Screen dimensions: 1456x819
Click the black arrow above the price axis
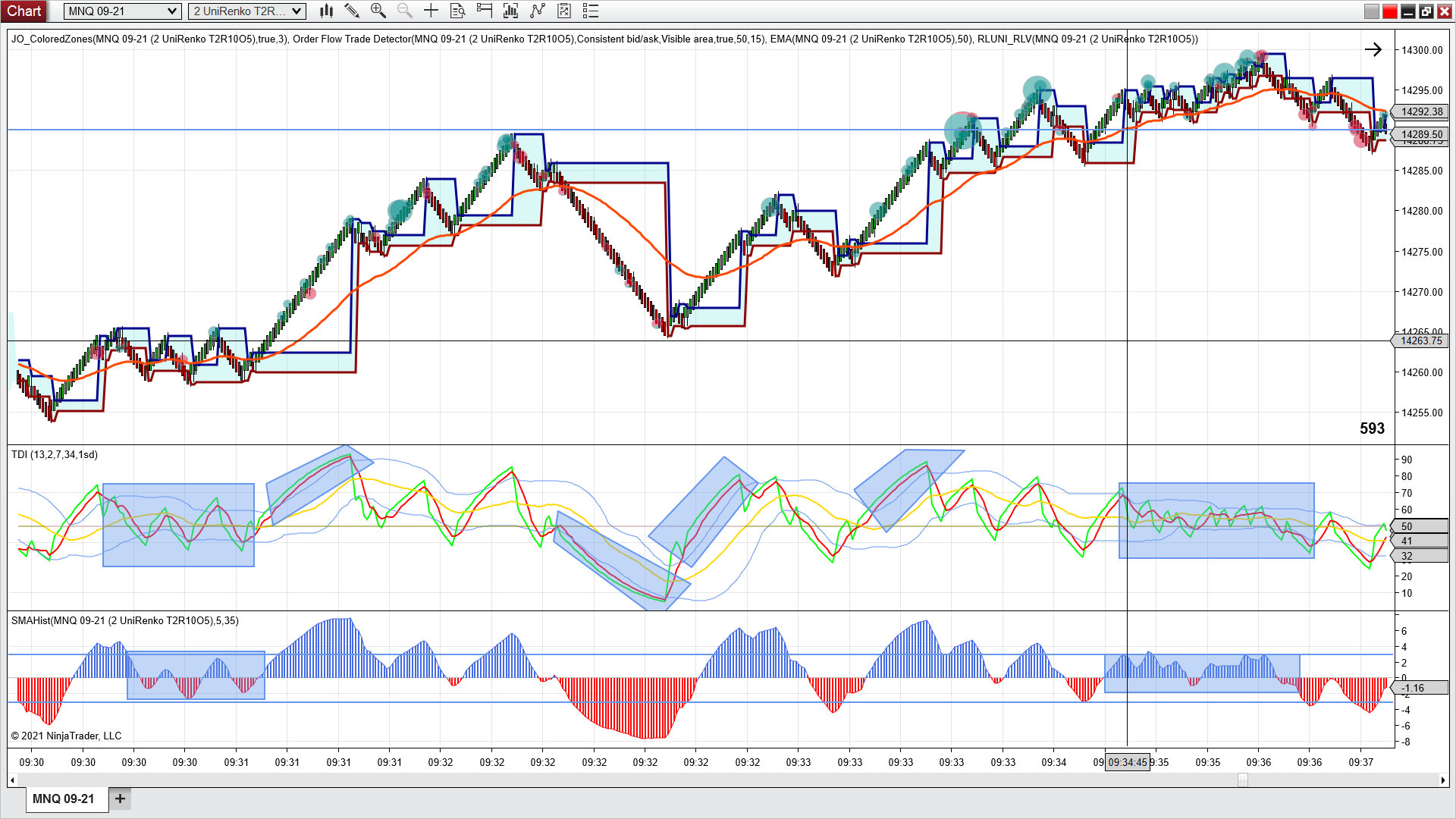click(1373, 49)
